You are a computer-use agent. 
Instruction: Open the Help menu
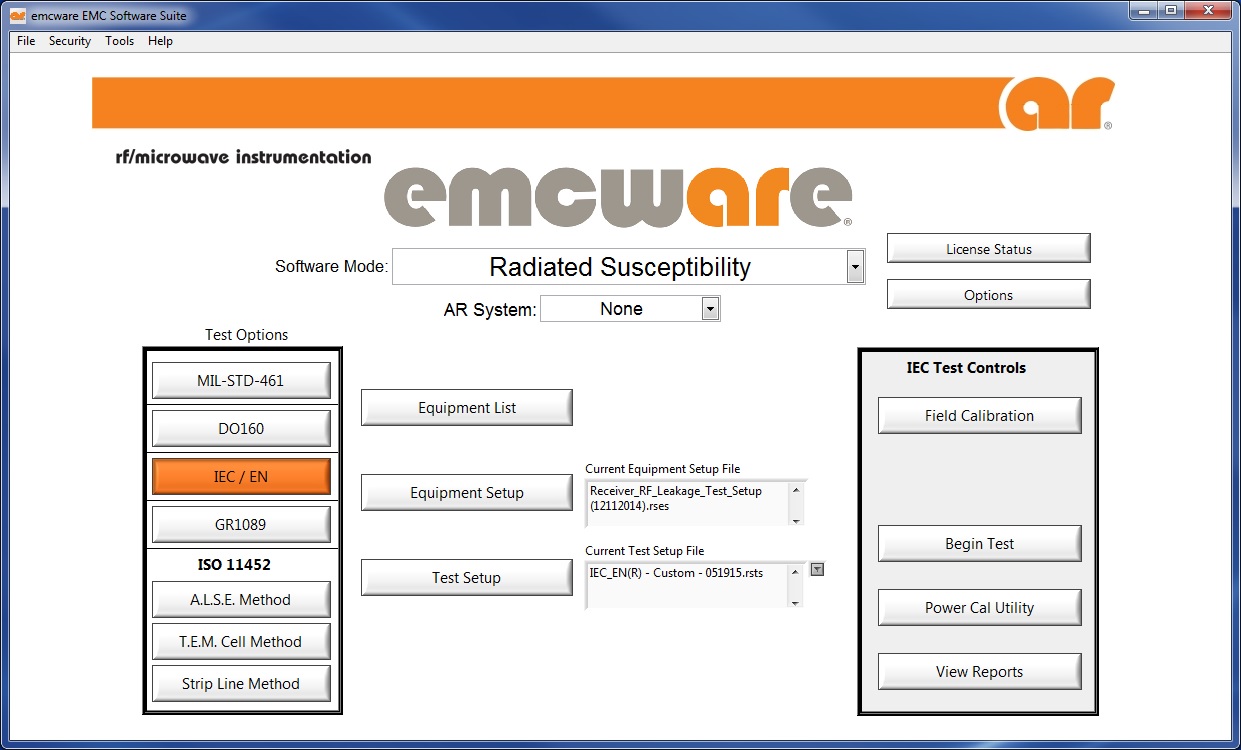pos(160,41)
